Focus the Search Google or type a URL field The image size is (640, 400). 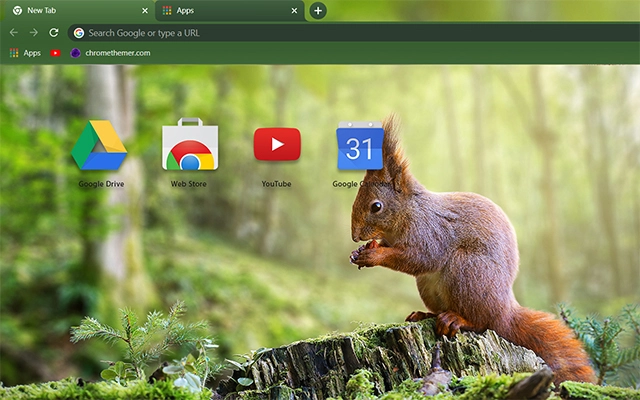[x=353, y=33]
